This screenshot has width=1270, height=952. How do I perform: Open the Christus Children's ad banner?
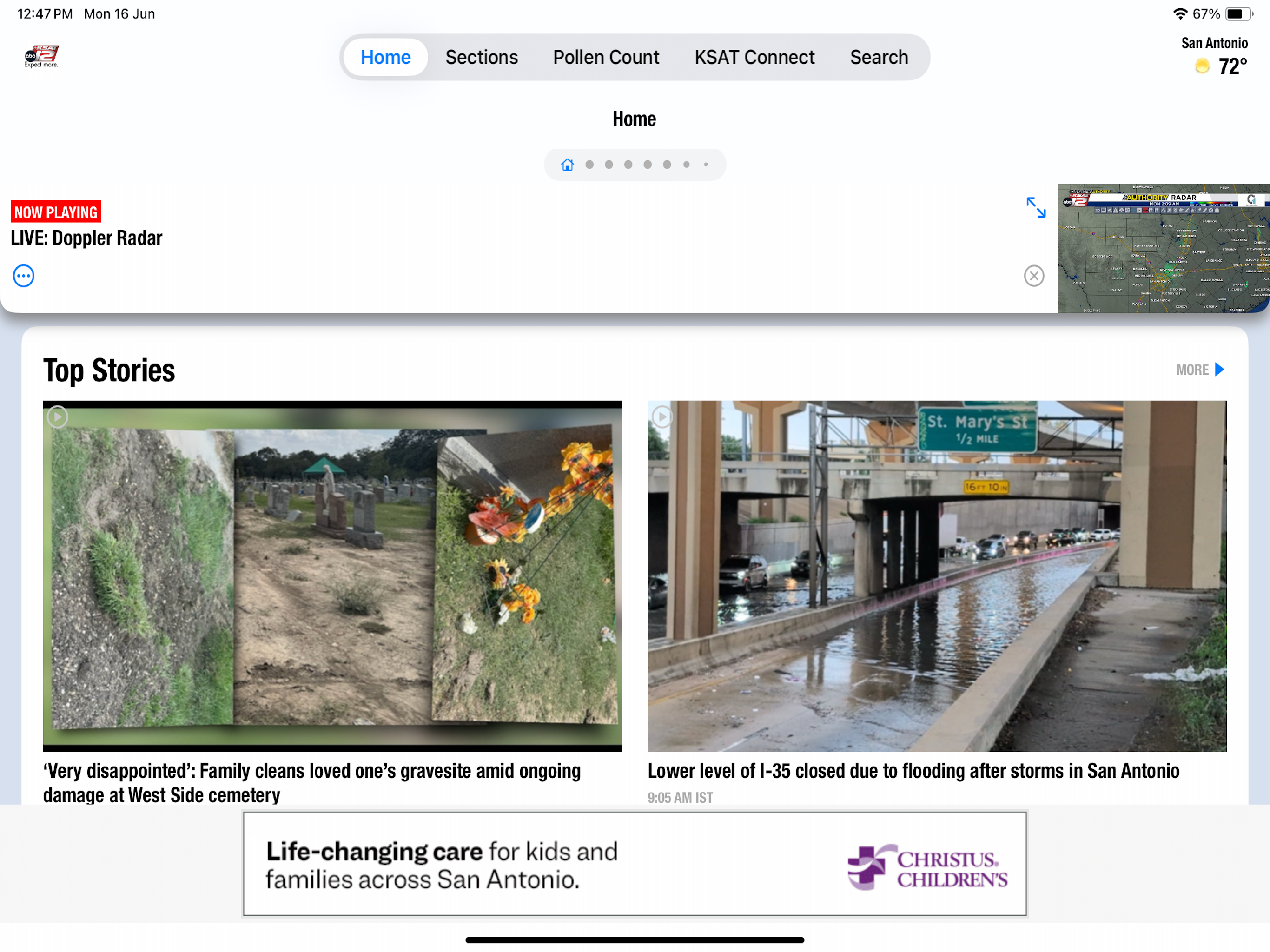click(x=635, y=864)
